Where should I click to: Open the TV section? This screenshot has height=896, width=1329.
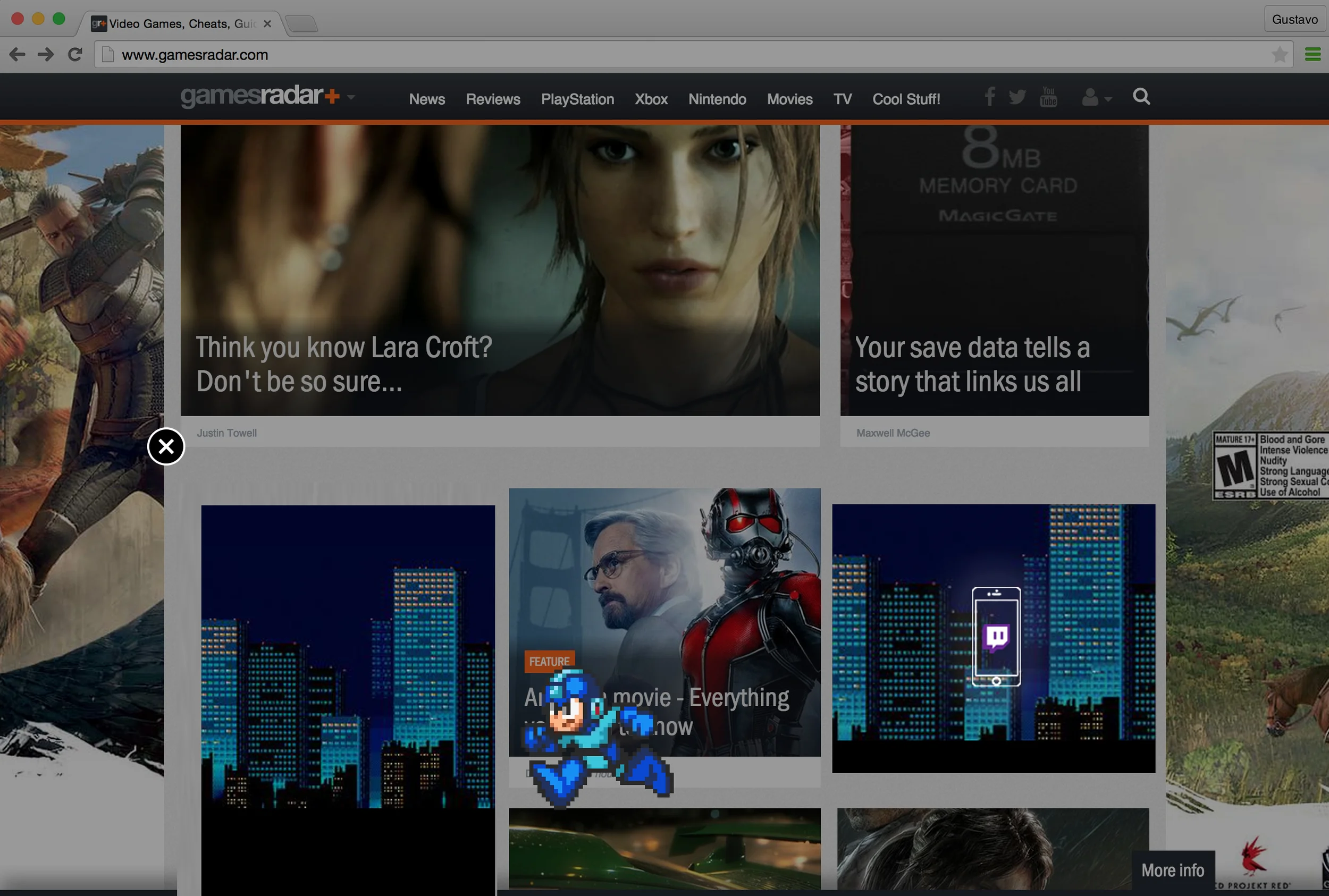pos(843,99)
